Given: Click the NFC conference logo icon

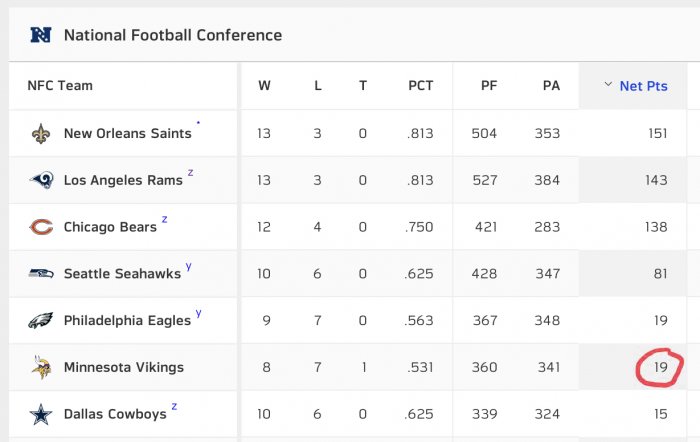Looking at the screenshot, I should 41,35.
